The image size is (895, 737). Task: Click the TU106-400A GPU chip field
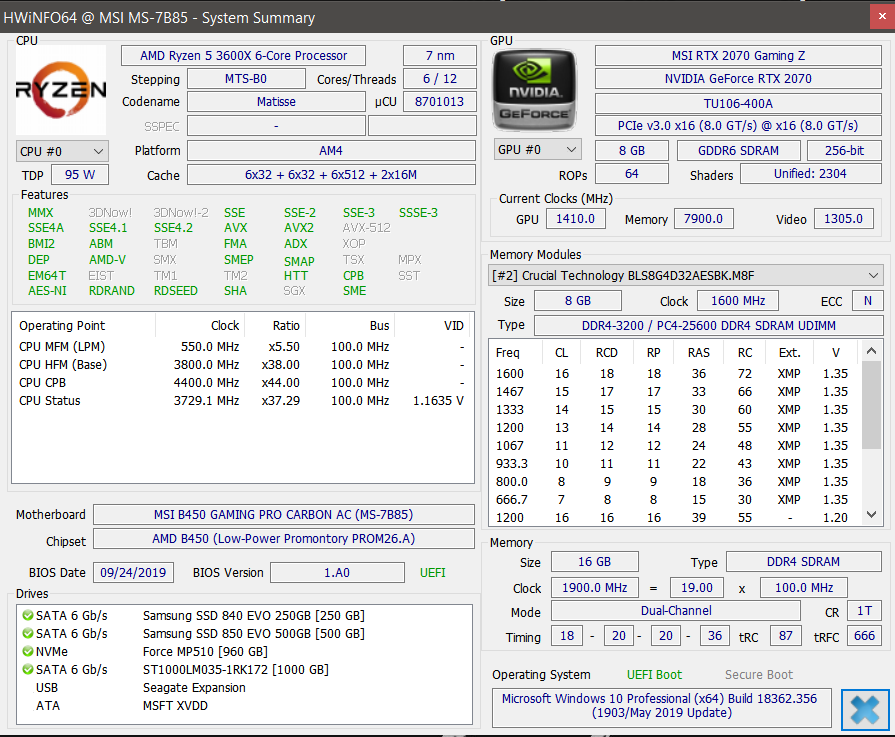coord(739,103)
